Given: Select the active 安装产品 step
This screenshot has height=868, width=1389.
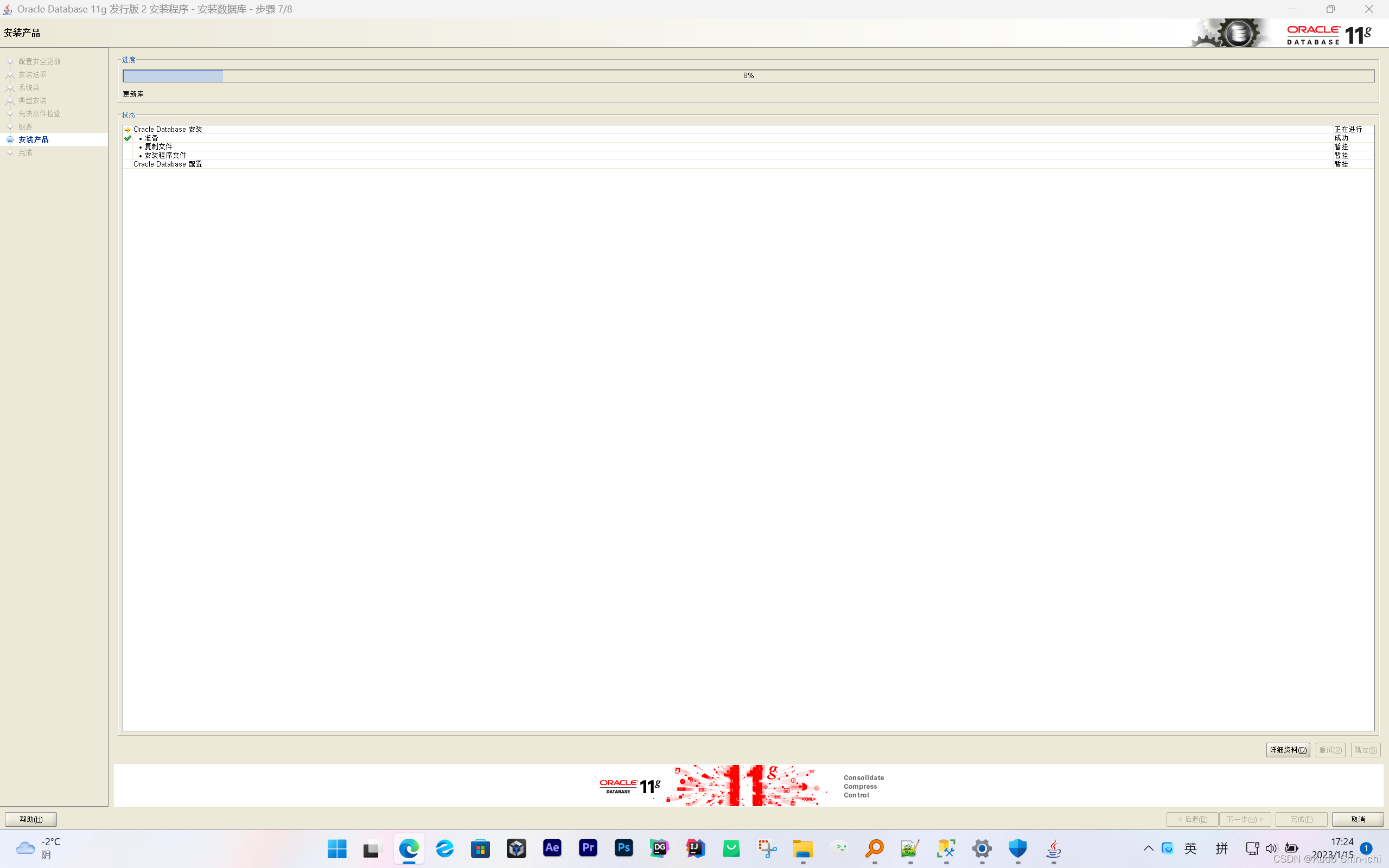Looking at the screenshot, I should [x=33, y=139].
